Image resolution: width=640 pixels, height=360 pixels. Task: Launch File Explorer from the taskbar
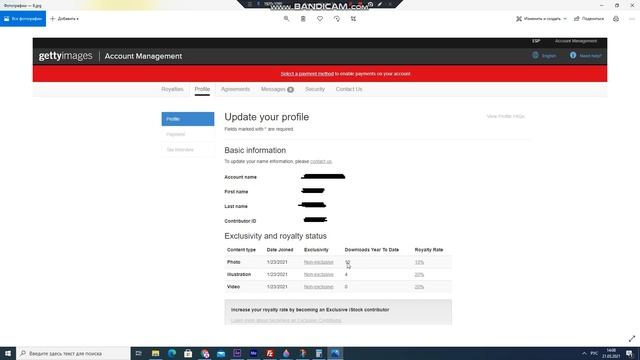point(156,353)
